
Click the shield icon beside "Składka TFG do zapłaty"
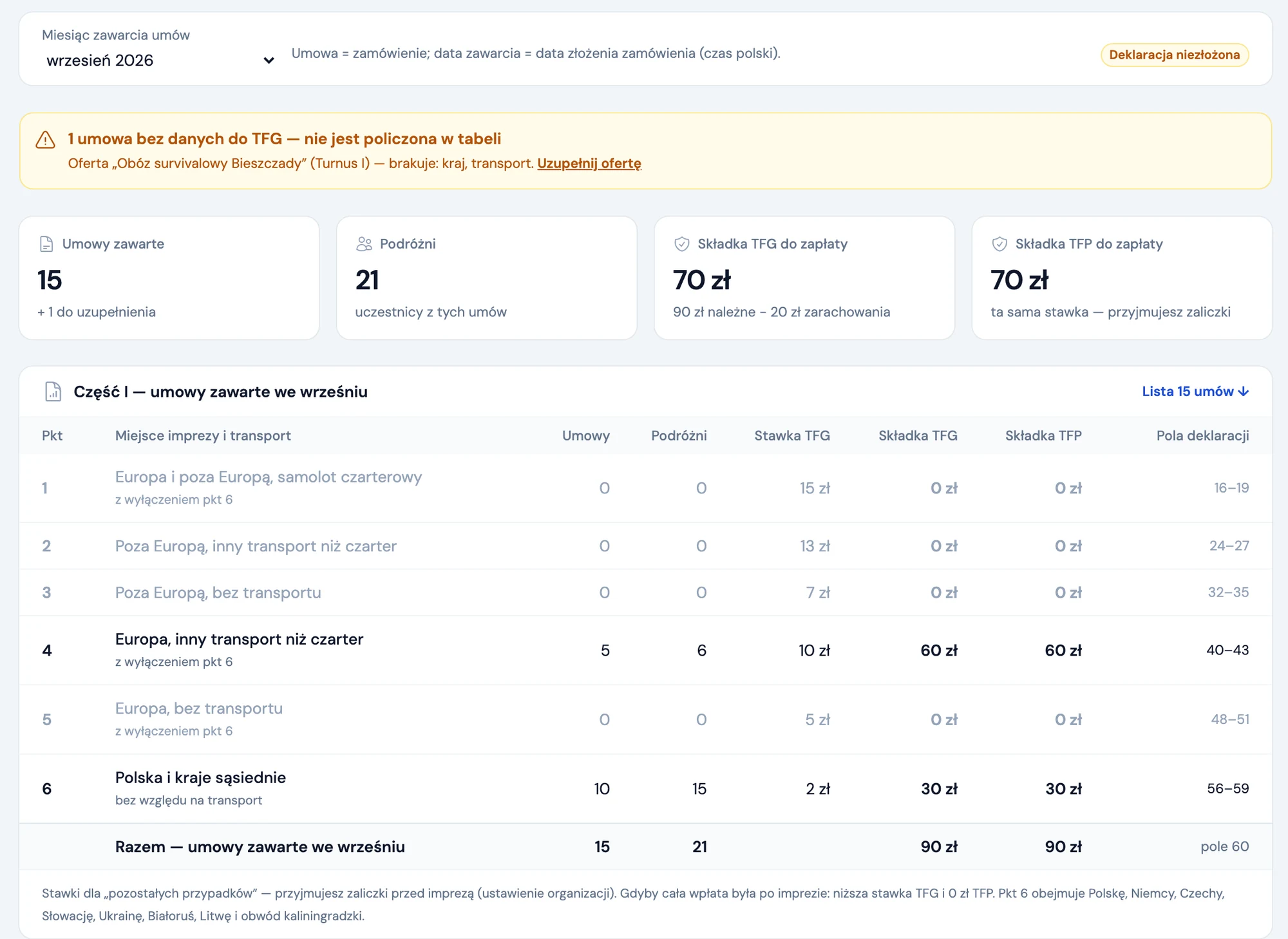click(681, 244)
